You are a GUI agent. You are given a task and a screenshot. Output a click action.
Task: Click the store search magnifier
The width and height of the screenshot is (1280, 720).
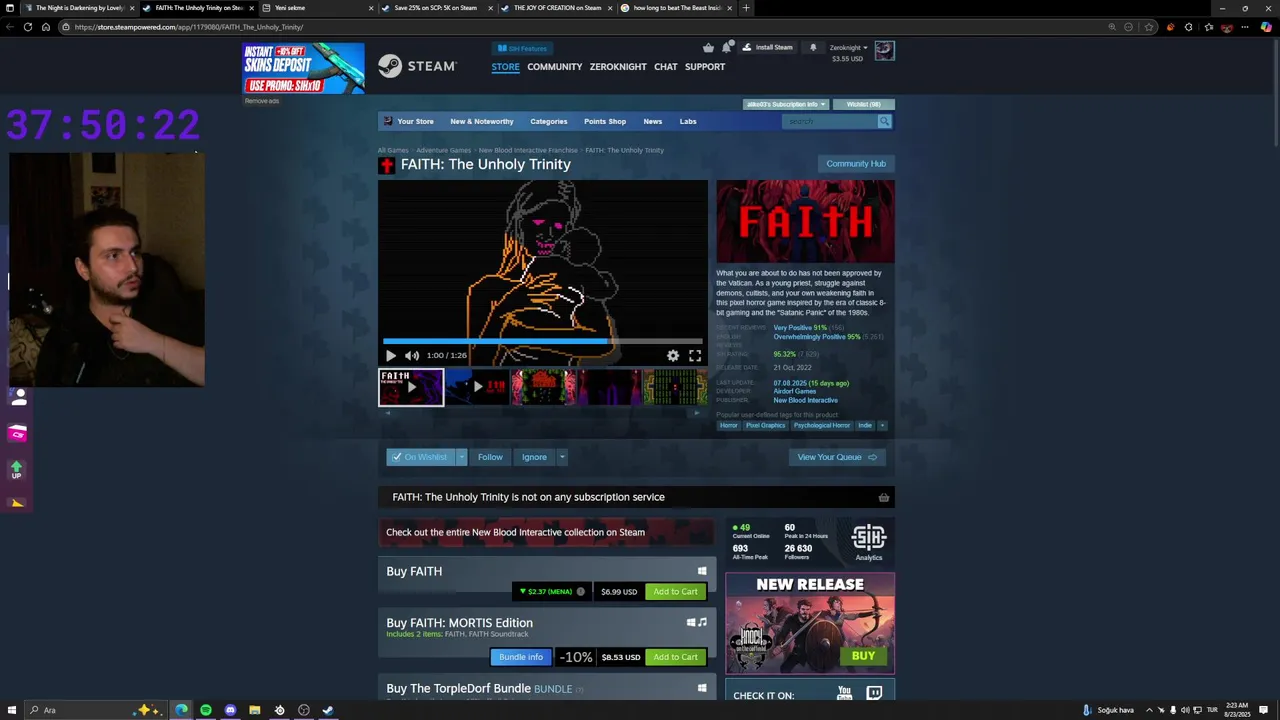pos(884,121)
